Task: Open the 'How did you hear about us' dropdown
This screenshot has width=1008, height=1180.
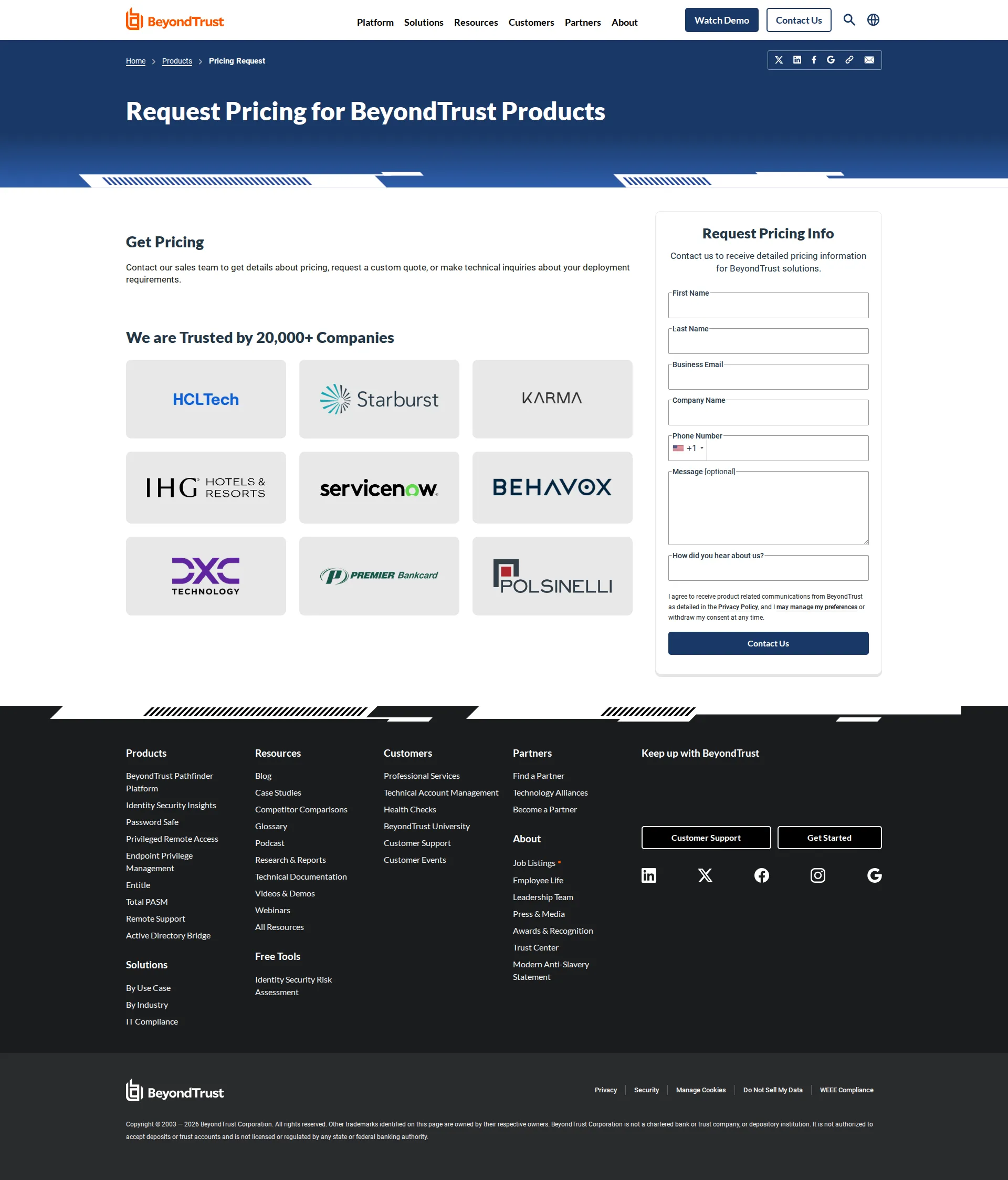Action: (x=768, y=568)
